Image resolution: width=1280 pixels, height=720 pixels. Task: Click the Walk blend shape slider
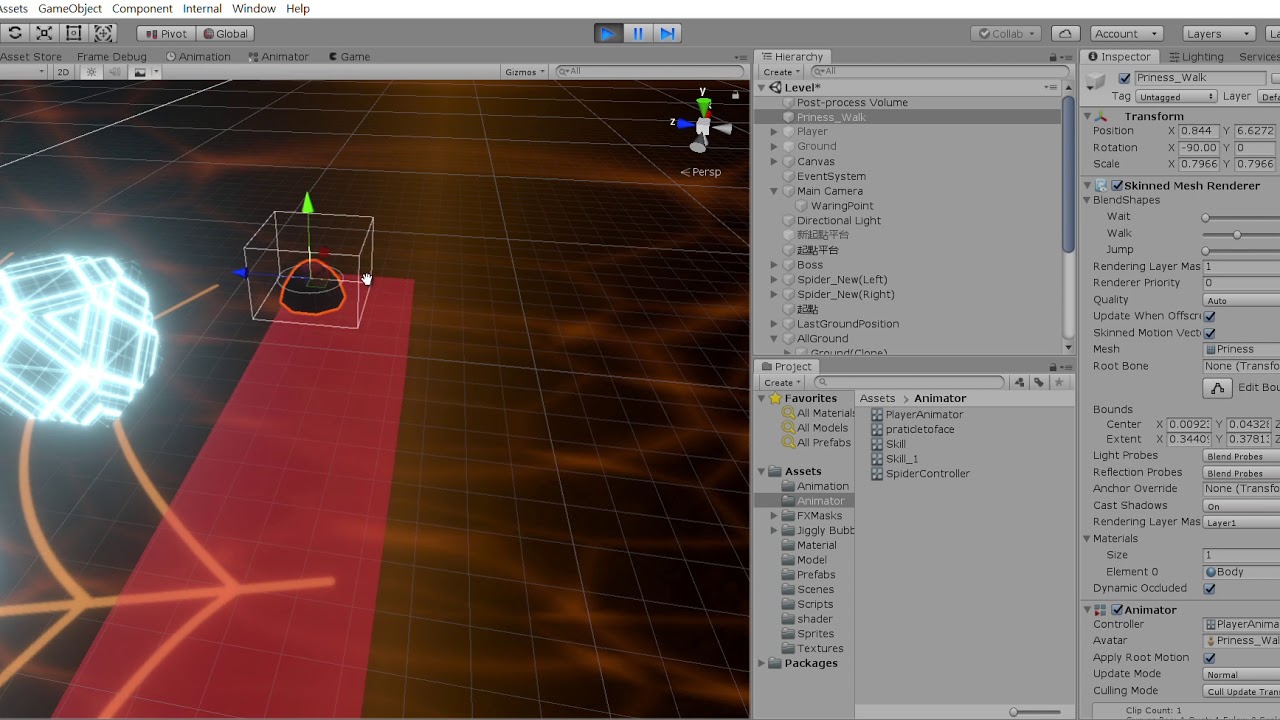coord(1241,234)
